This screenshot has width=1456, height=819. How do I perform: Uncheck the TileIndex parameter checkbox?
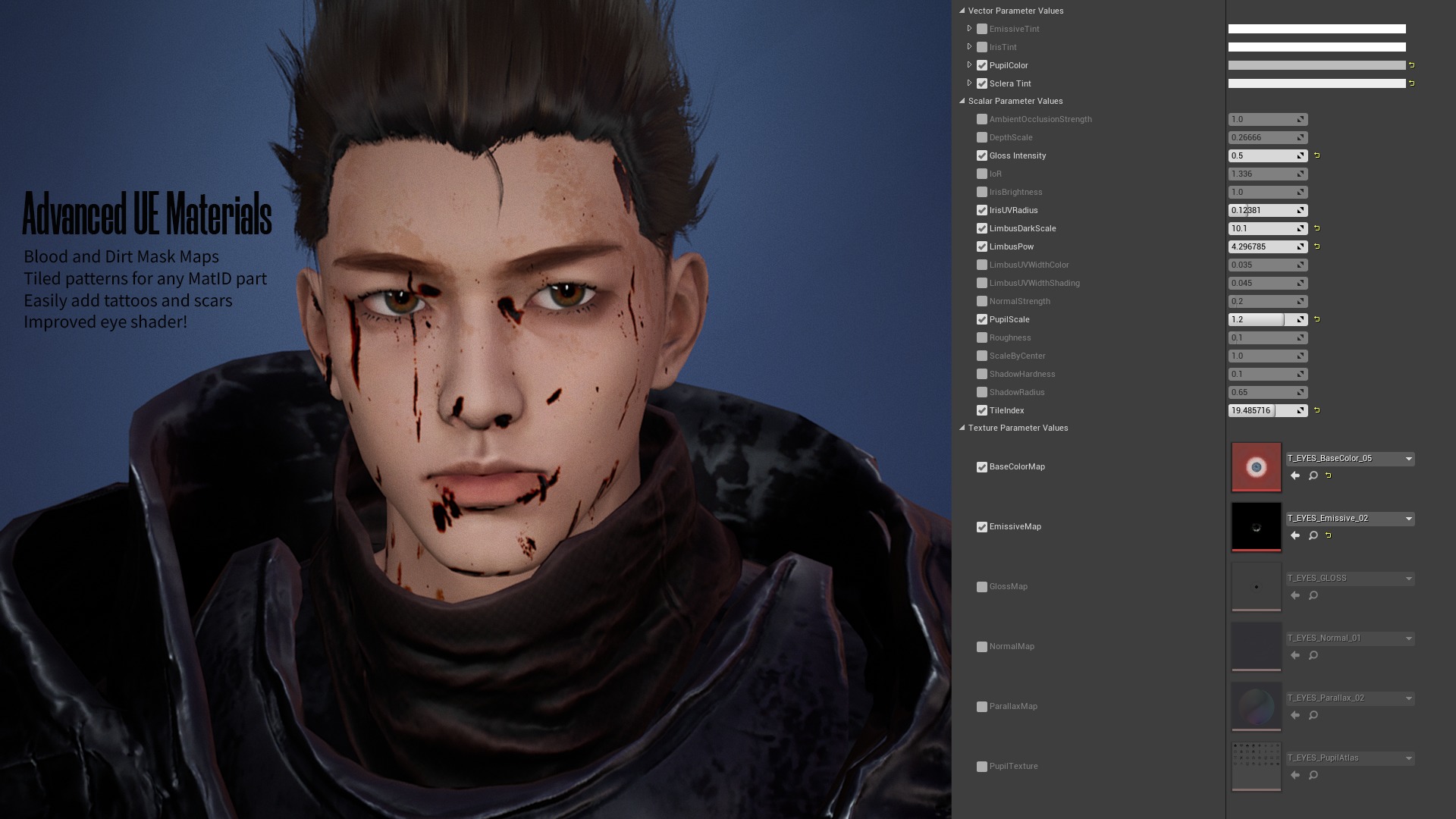982,410
